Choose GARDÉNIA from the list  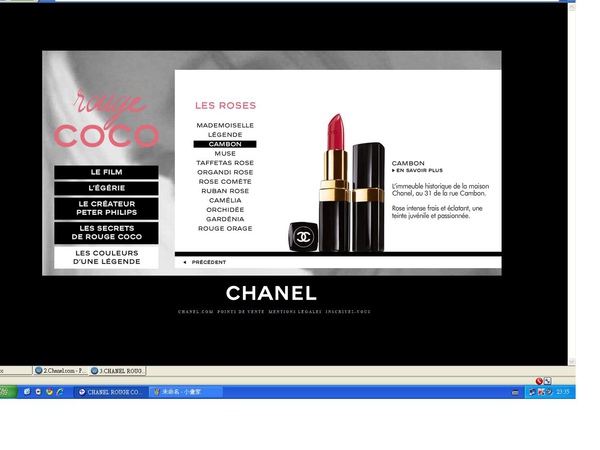(225, 219)
